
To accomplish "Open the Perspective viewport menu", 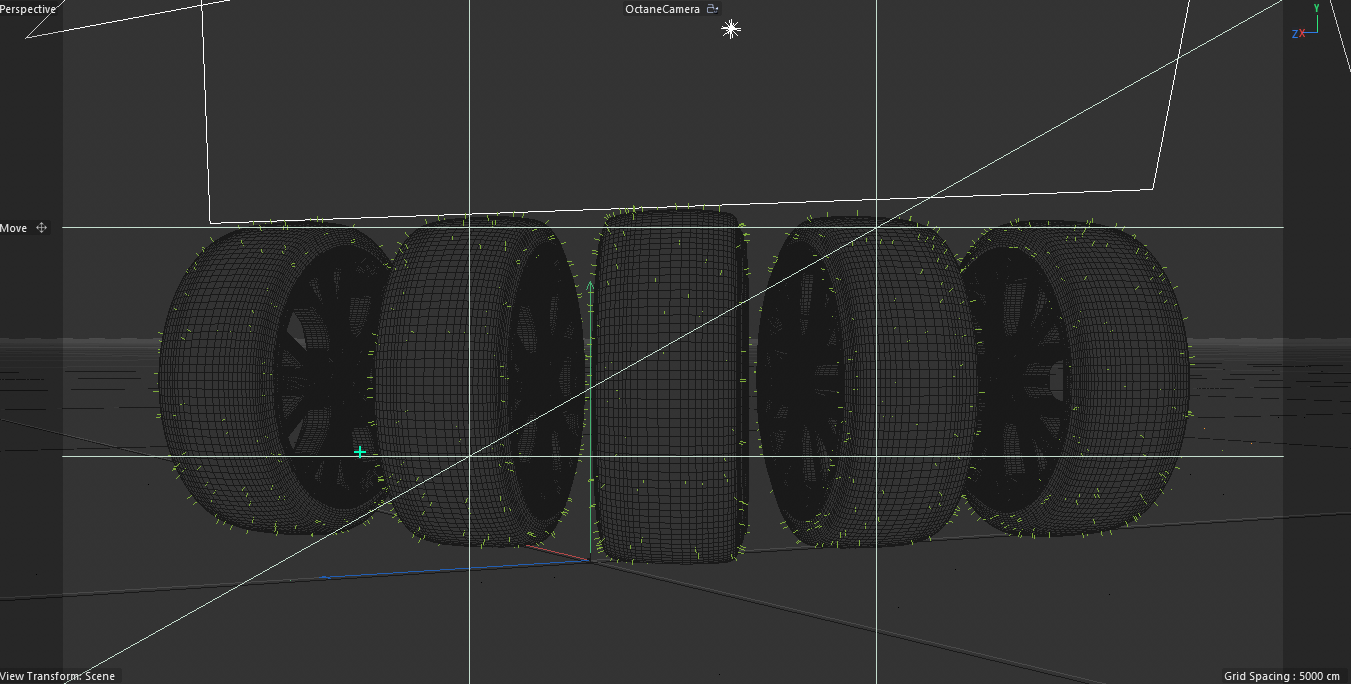I will (28, 8).
